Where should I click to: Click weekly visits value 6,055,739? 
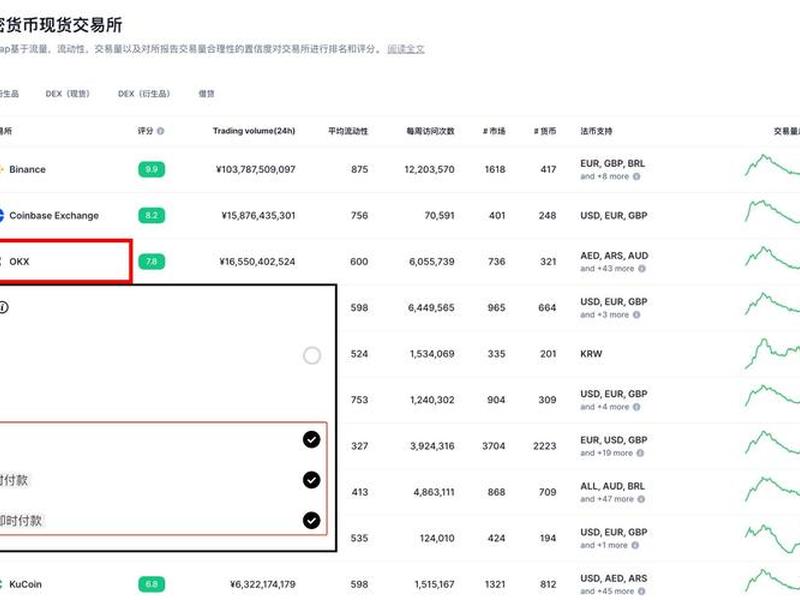(x=432, y=262)
